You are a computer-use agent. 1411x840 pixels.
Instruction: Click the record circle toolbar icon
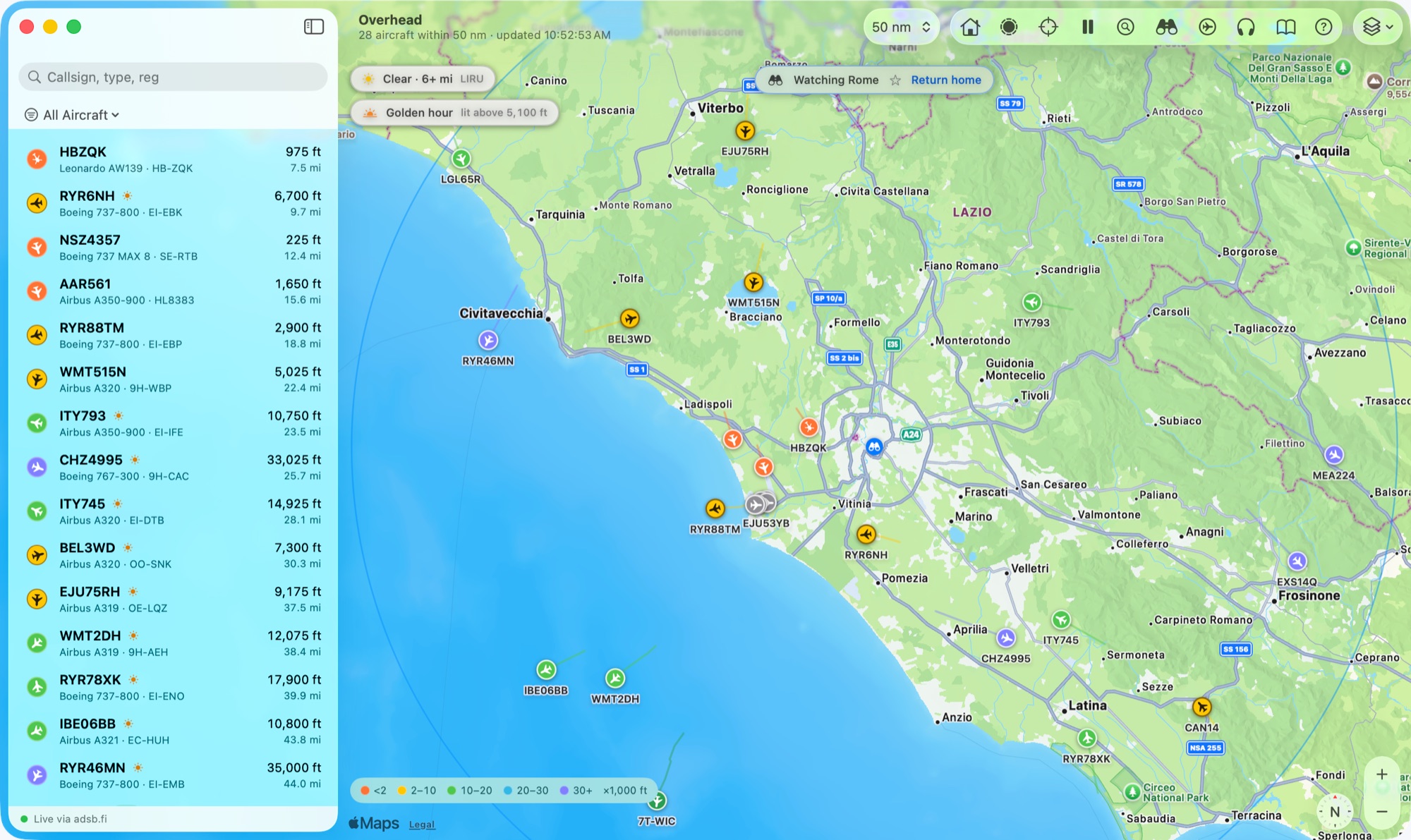coord(1009,27)
